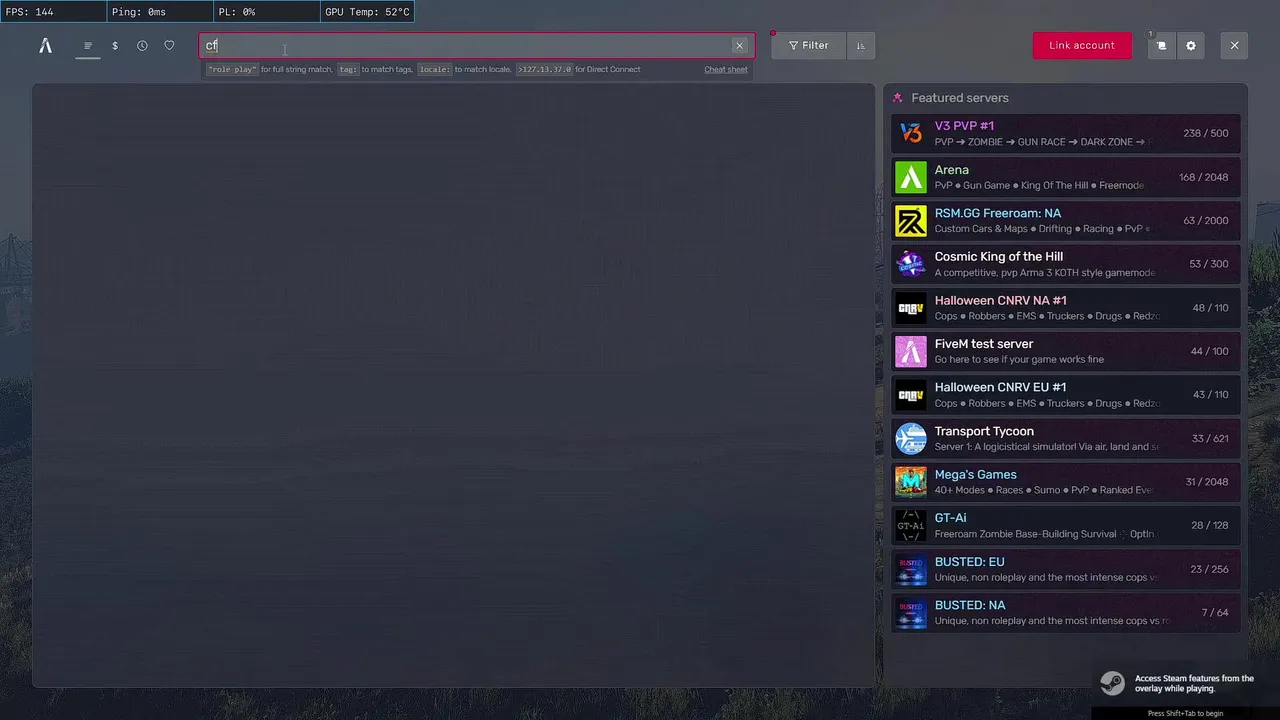Click the 33 / 621 player count

point(1210,438)
